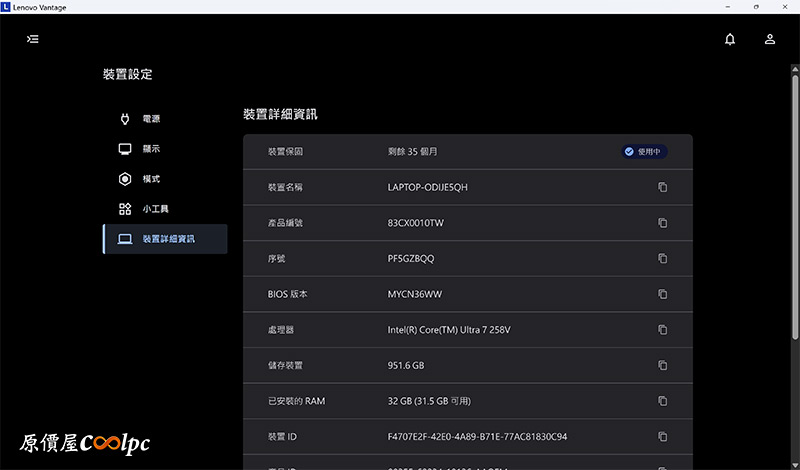
Task: Copy the product number 83CX0010TW
Action: [662, 223]
